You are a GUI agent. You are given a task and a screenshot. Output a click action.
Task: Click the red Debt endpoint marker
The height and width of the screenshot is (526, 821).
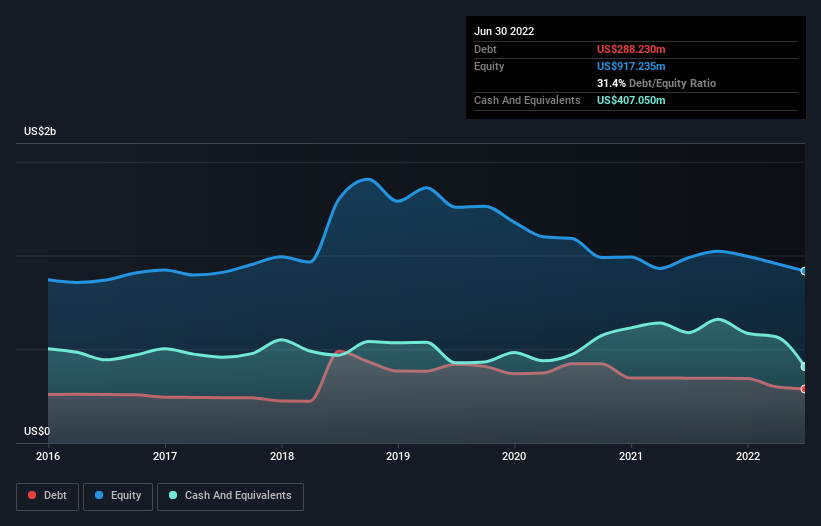[x=804, y=389]
